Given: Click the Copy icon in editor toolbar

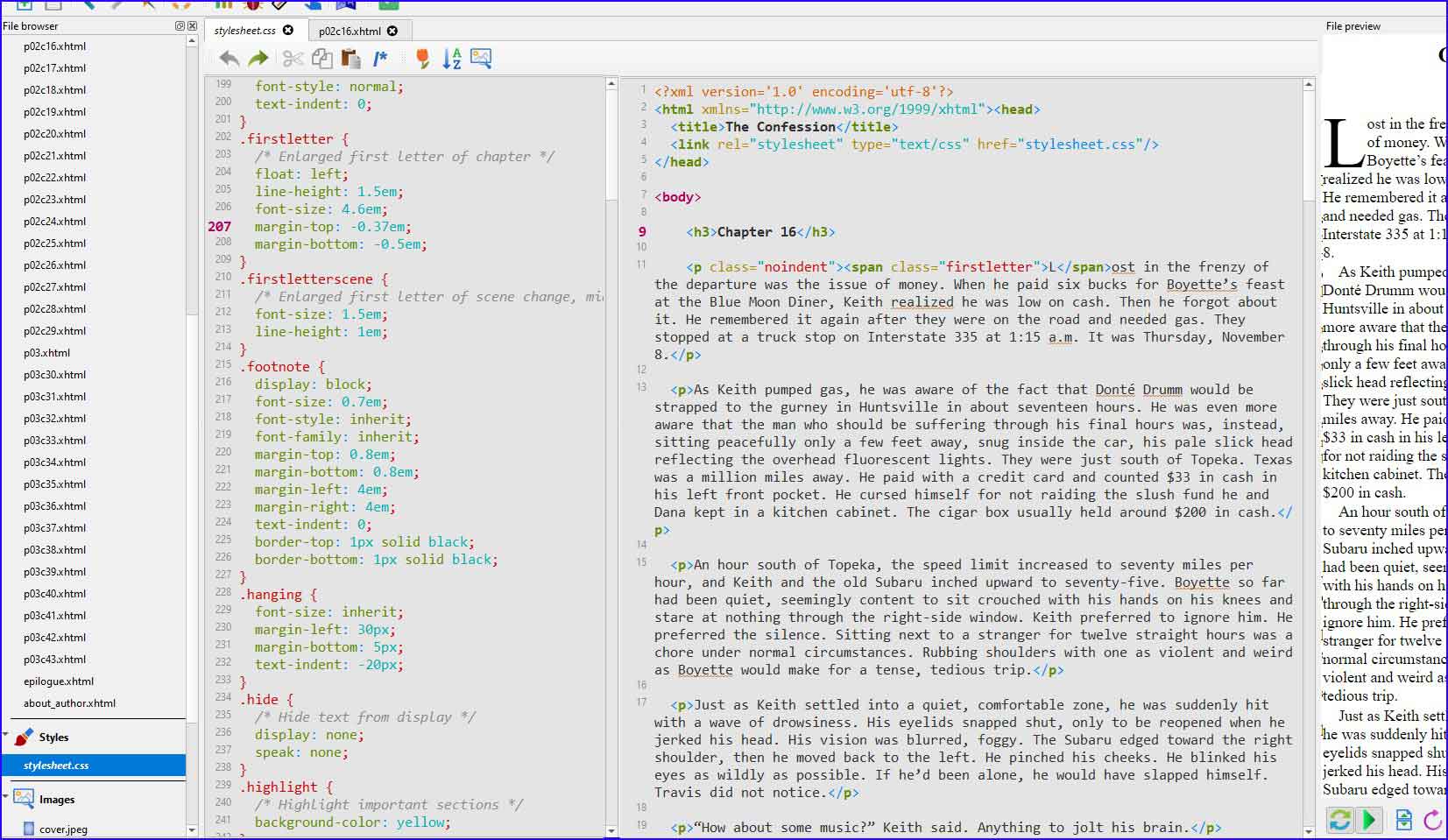Looking at the screenshot, I should click(x=322, y=59).
